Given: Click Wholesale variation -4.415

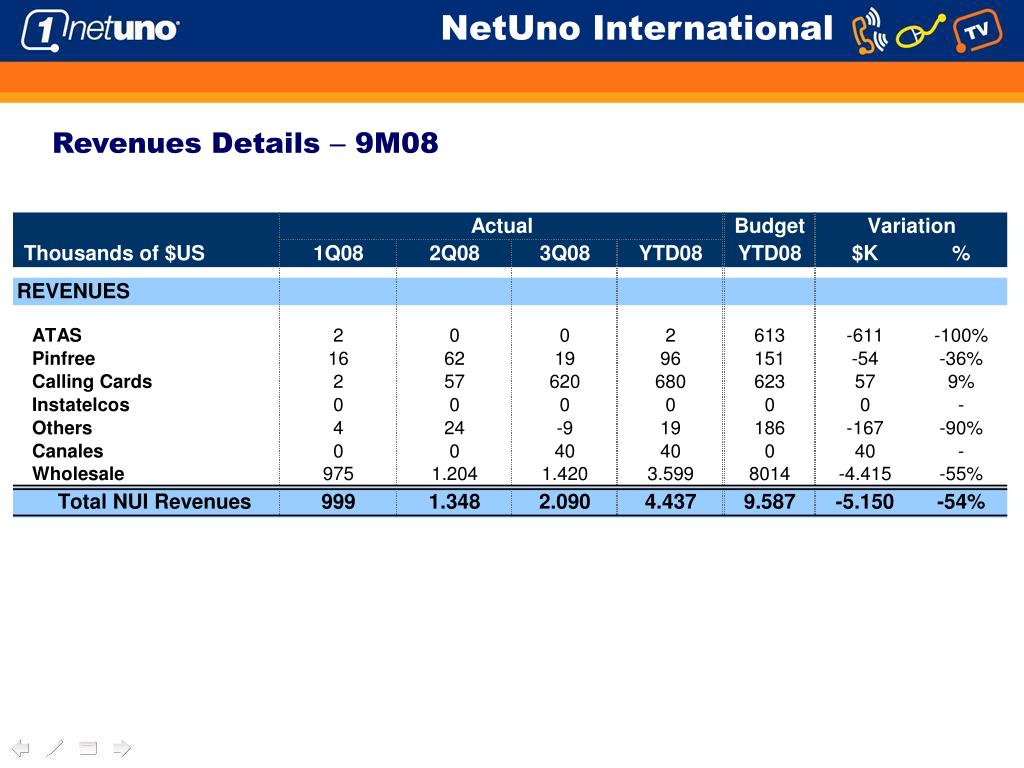Looking at the screenshot, I should point(865,473).
